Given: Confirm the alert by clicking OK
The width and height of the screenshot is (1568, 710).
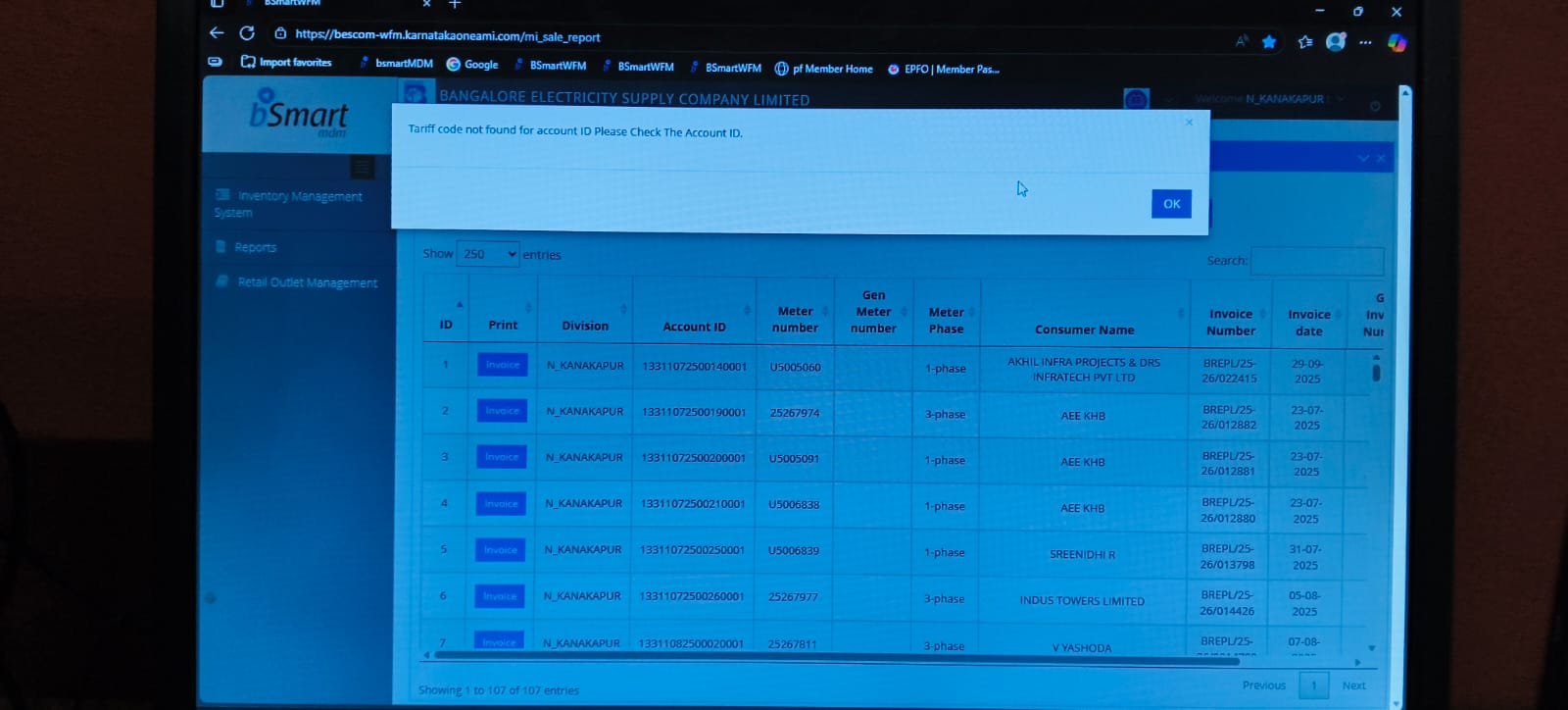Looking at the screenshot, I should [x=1171, y=204].
